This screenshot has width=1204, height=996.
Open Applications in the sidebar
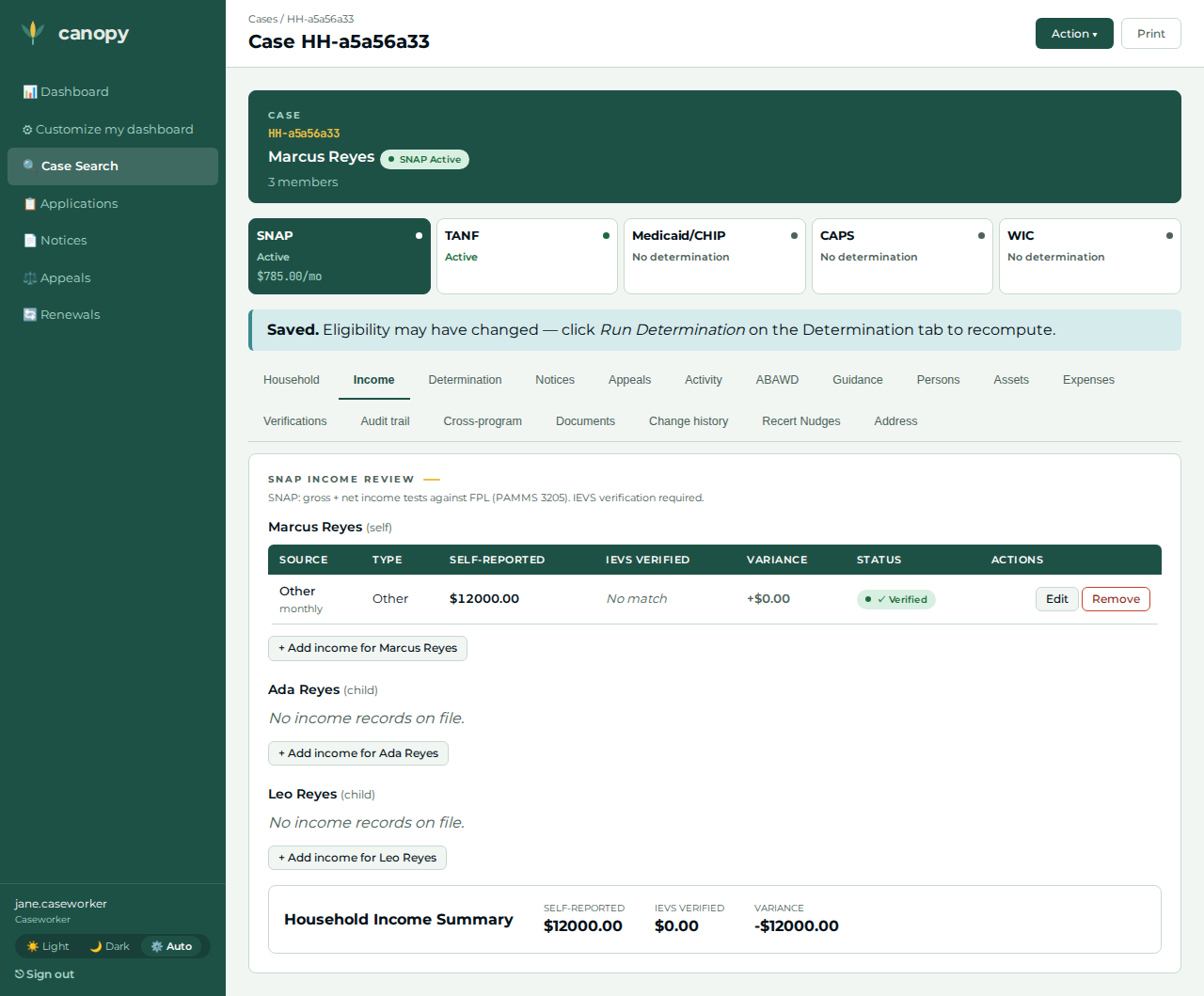[113, 204]
